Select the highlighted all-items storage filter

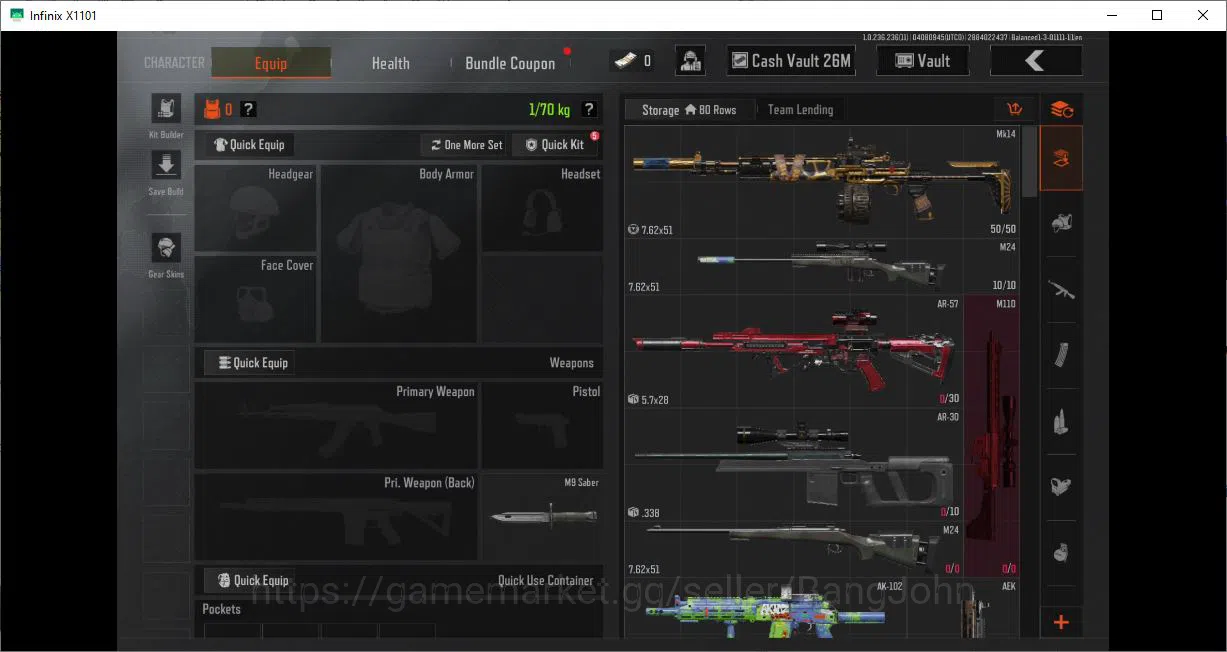click(x=1061, y=158)
